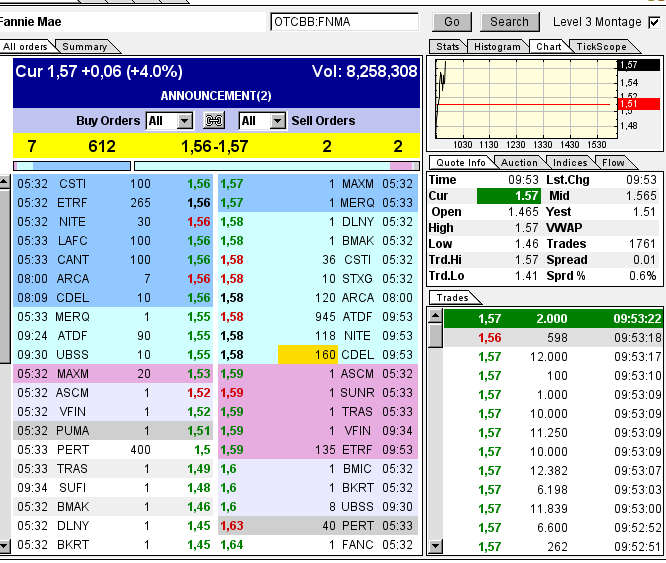Screen dimensions: 666x563
Task: Click the Search button
Action: (509, 22)
